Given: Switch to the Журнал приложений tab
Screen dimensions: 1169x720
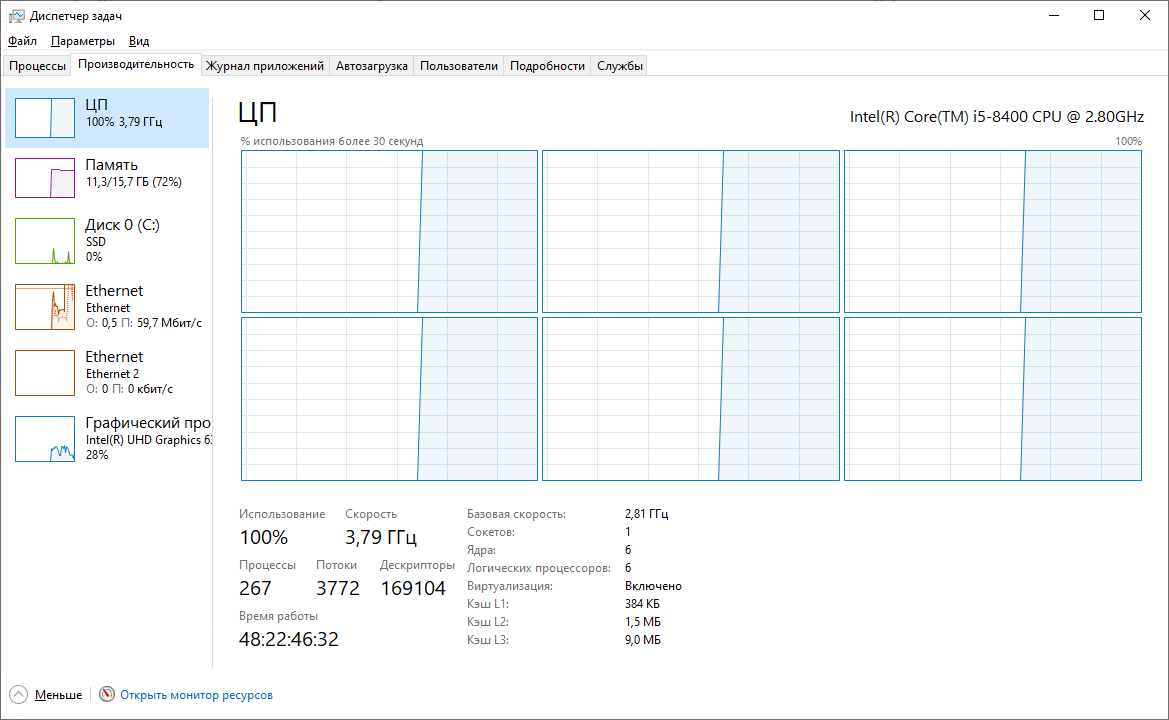Looking at the screenshot, I should 265,66.
